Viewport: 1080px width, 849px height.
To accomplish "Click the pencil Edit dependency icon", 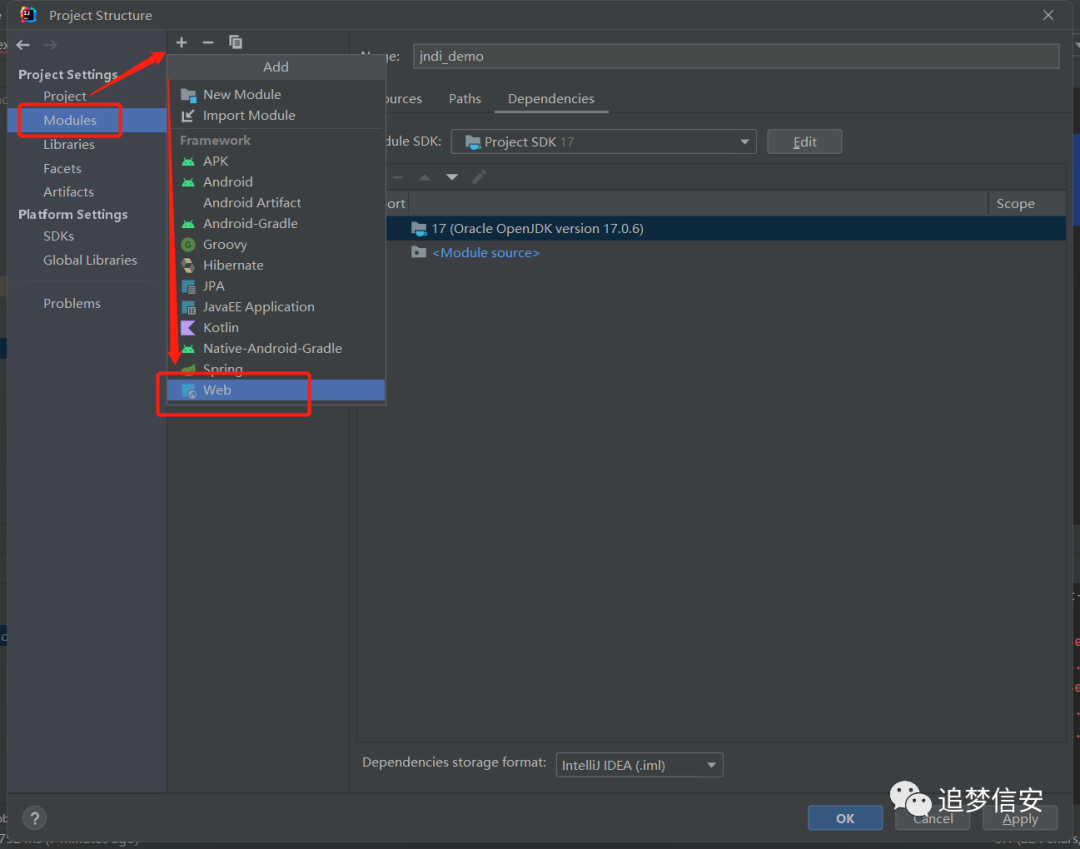I will pos(479,177).
